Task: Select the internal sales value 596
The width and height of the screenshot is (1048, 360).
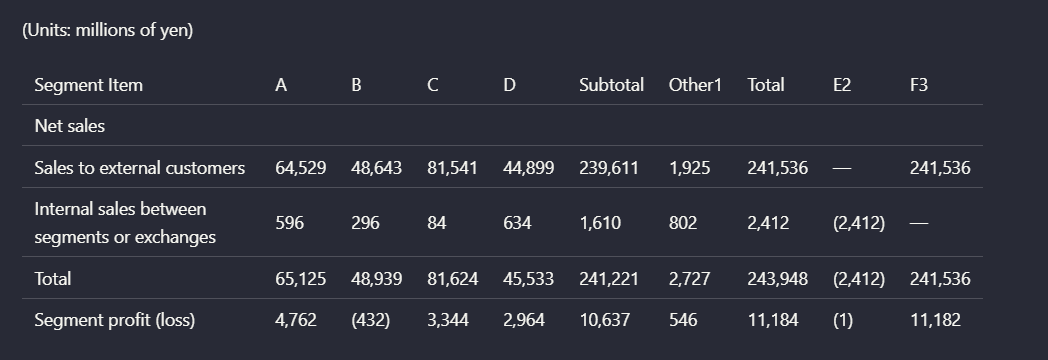Action: (289, 223)
